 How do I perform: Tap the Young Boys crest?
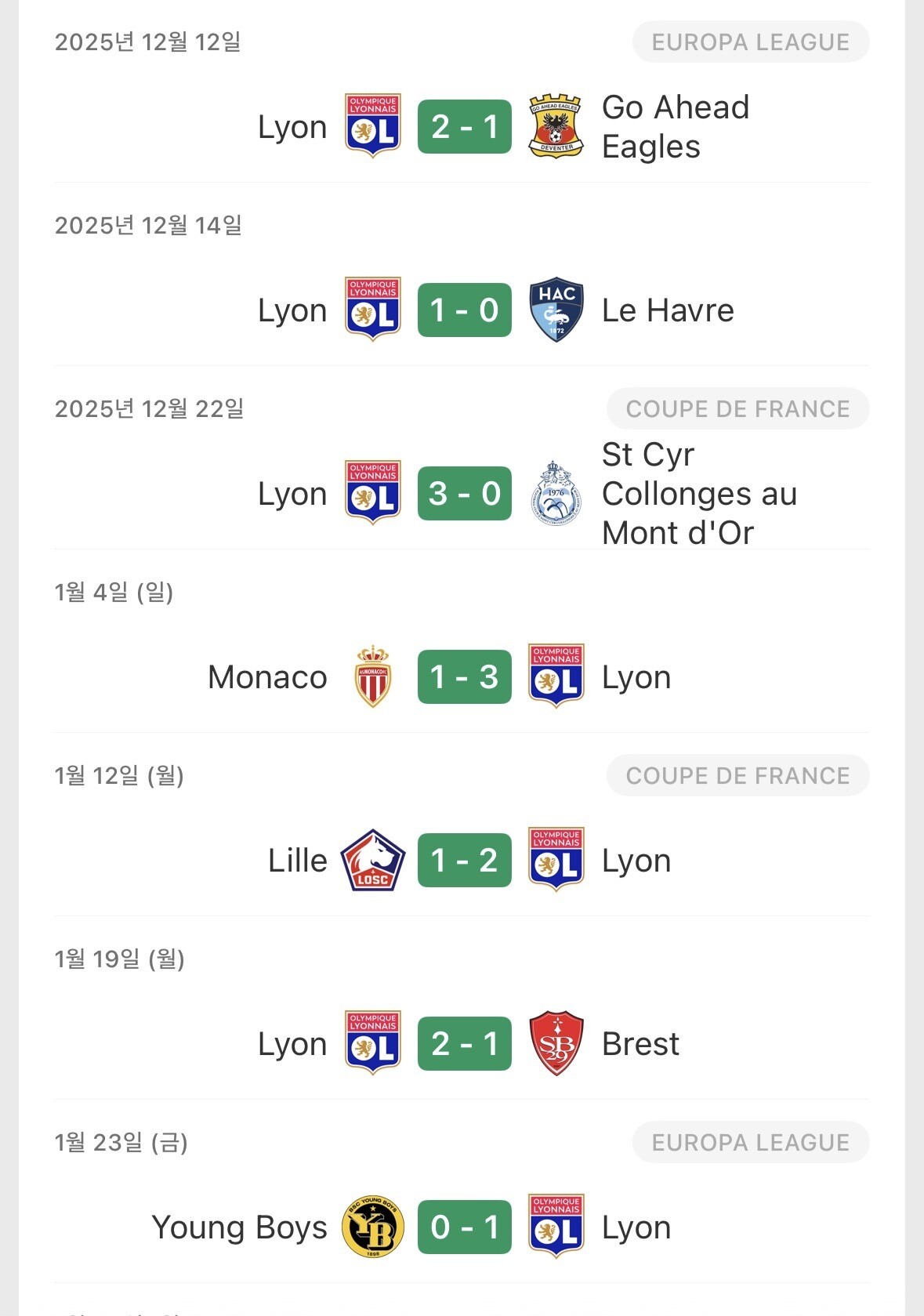(373, 1227)
